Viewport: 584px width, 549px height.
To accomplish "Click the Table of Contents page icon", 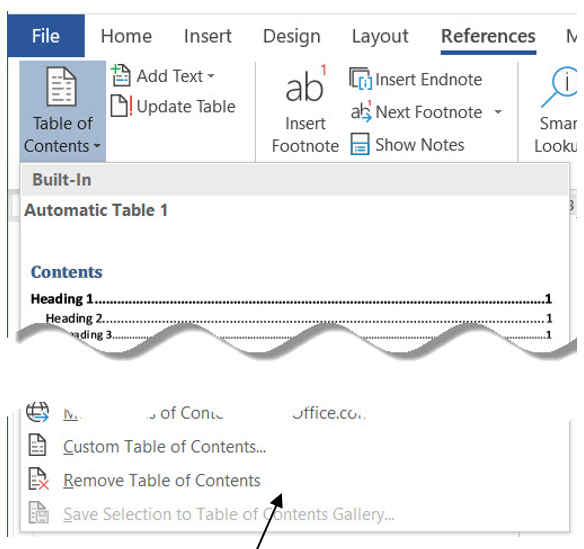I will point(61,86).
